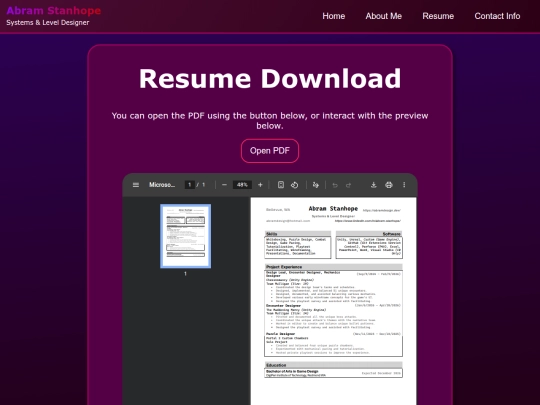Click the Systems & Level Designer subtitle
This screenshot has height=405, width=540.
tap(48, 23)
